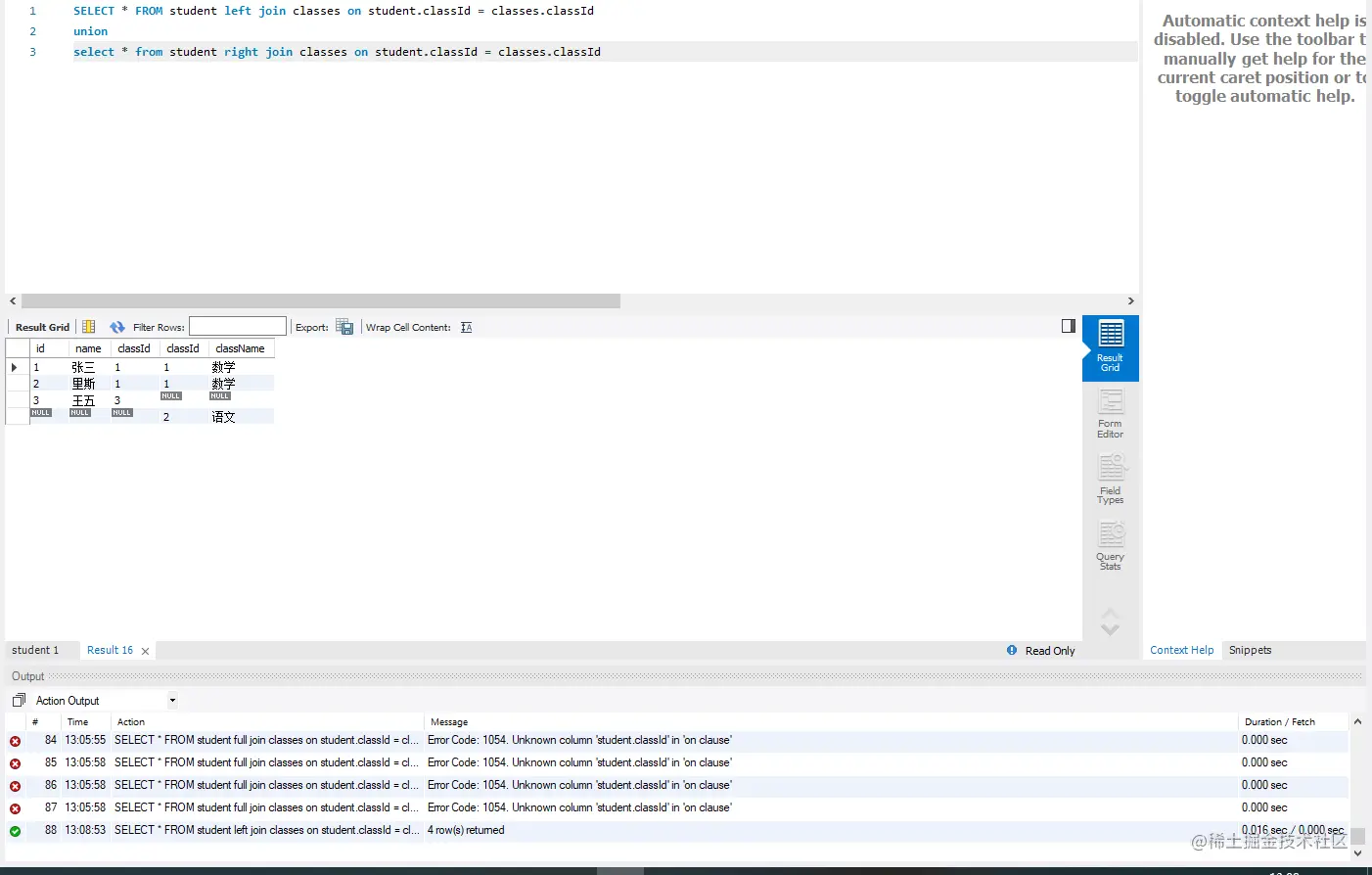Click the Read Only info icon
Screen dimensions: 1372x875
coord(1012,650)
